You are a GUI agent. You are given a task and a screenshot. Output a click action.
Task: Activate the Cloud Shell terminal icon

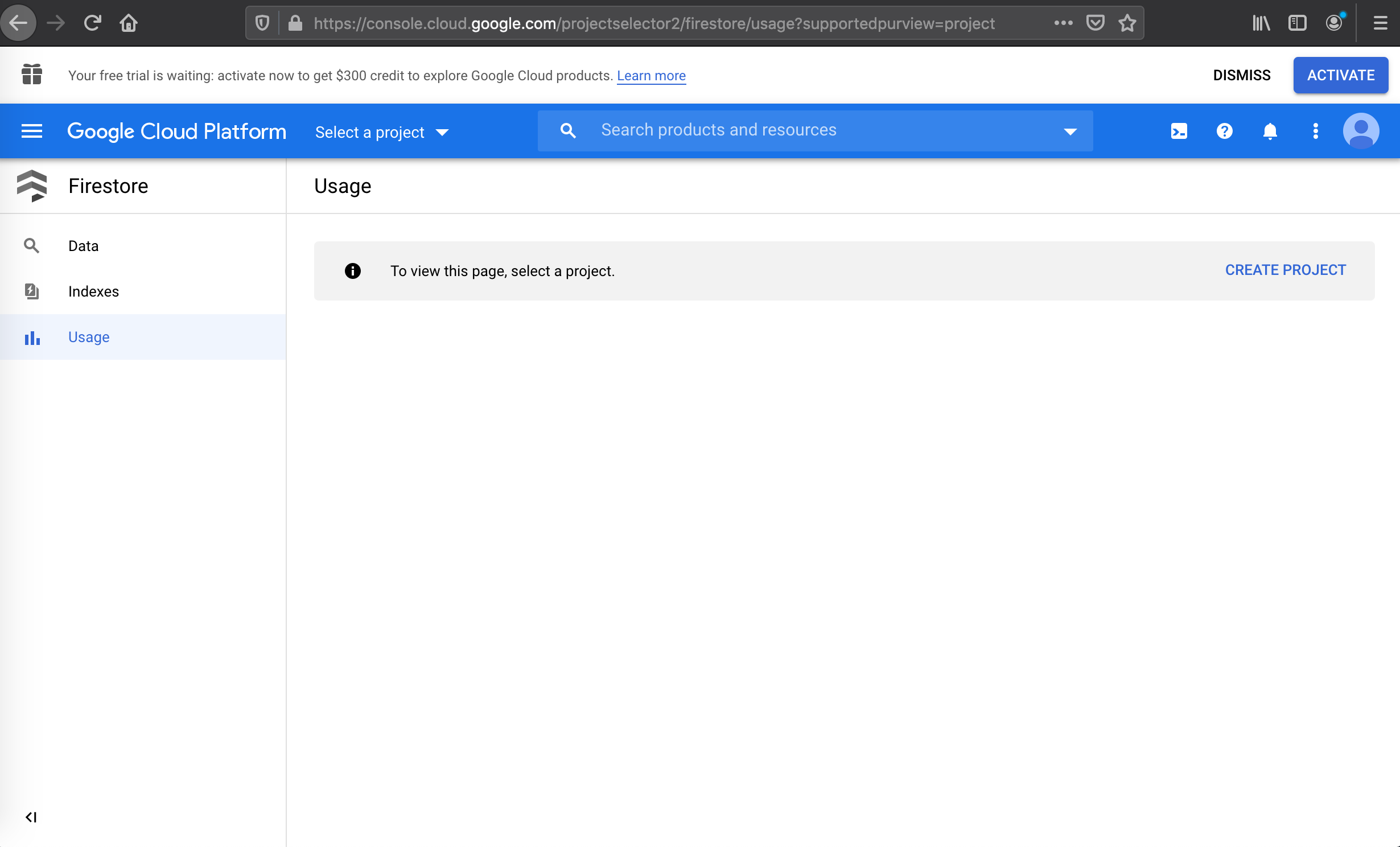pyautogui.click(x=1179, y=131)
